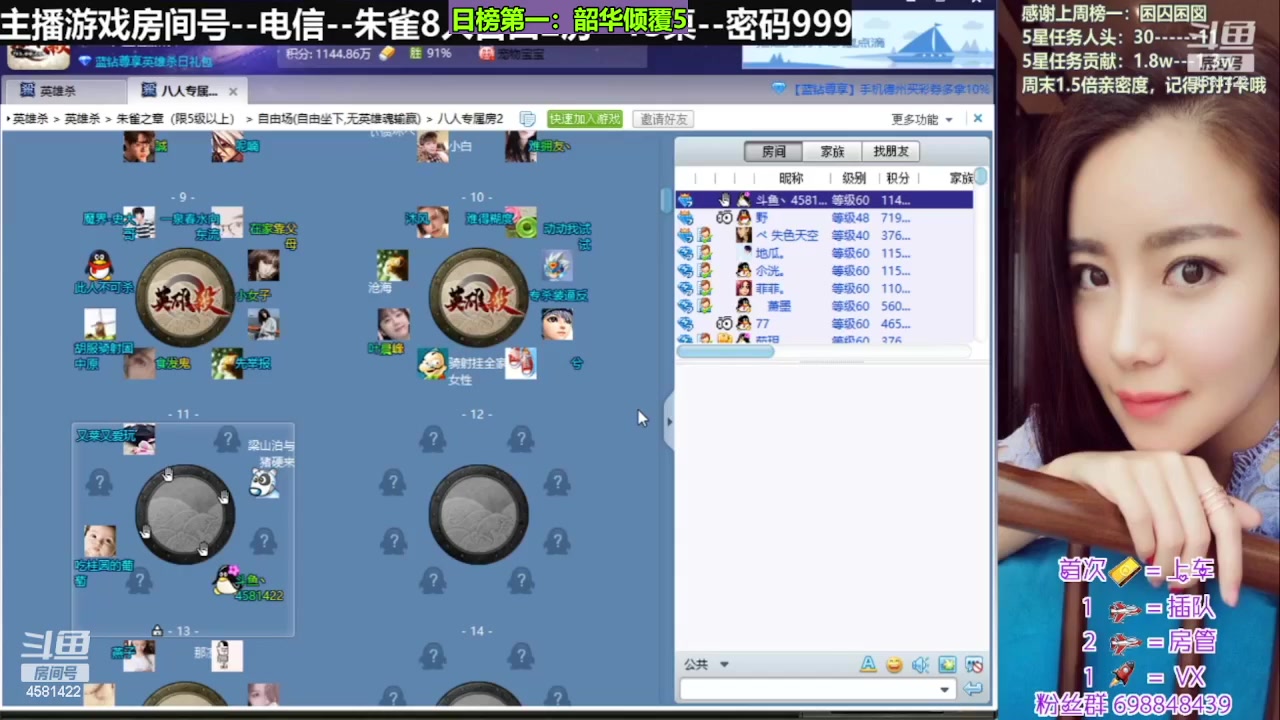This screenshot has height=720, width=1280.
Task: Open the emoji picker in chat
Action: coord(894,664)
